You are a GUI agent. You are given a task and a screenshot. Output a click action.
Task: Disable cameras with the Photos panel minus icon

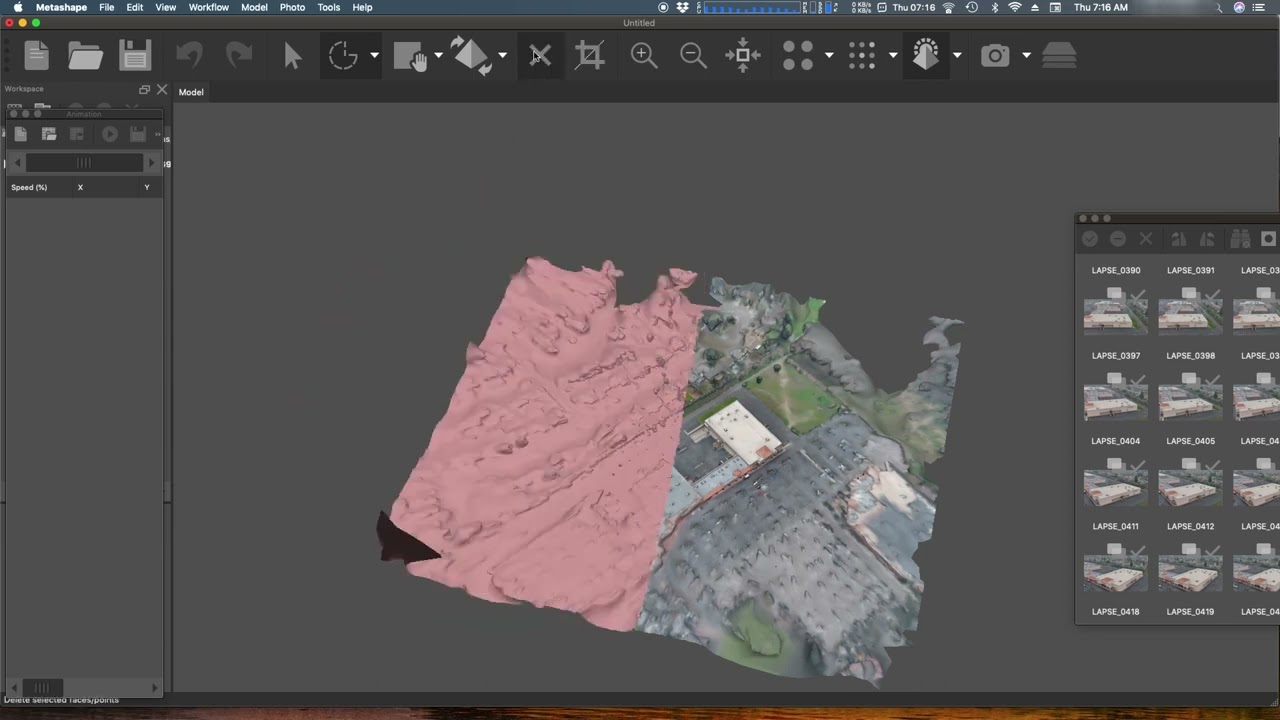pos(1118,239)
